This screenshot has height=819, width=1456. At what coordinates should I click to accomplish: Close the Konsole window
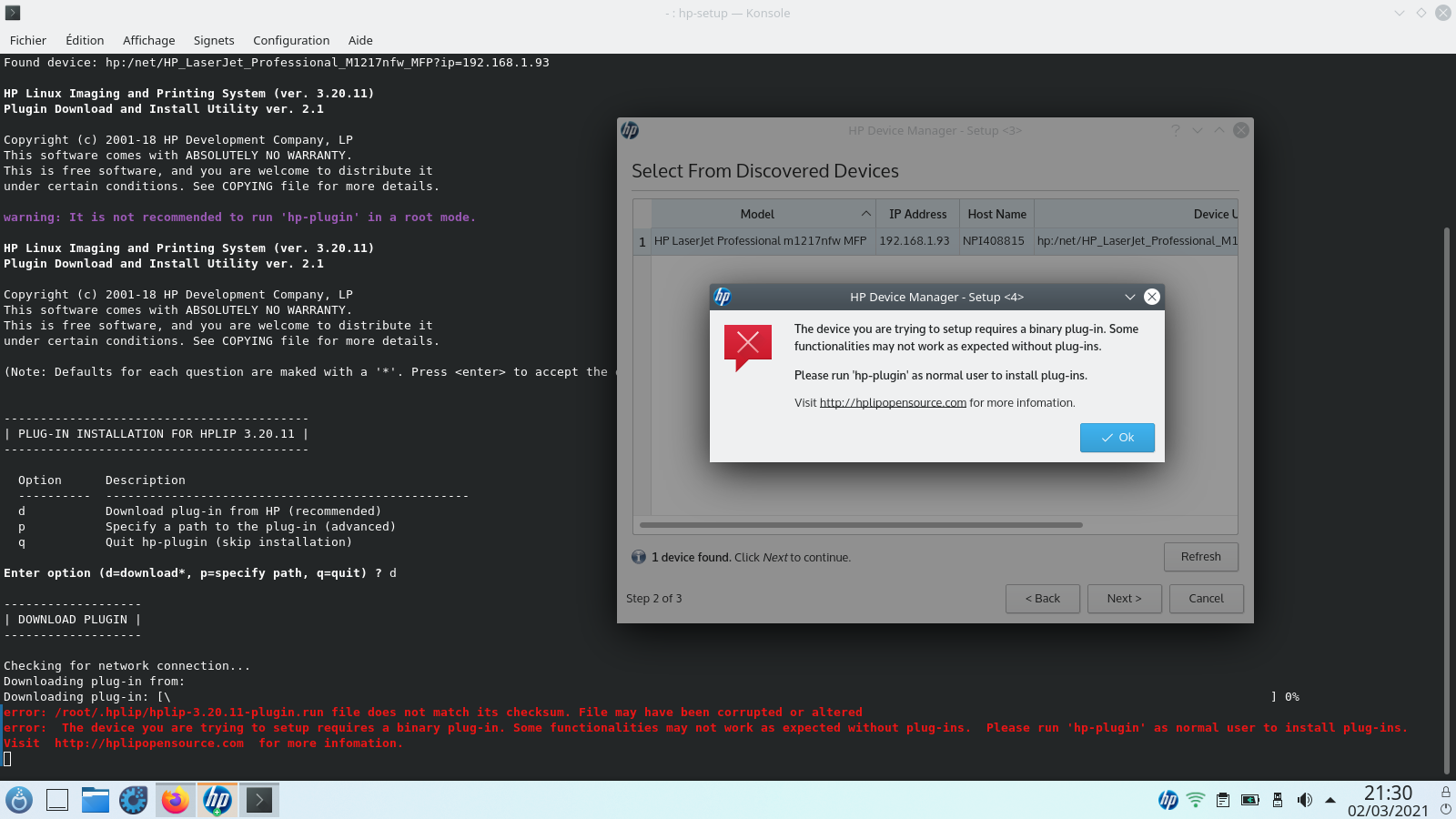(x=1443, y=13)
